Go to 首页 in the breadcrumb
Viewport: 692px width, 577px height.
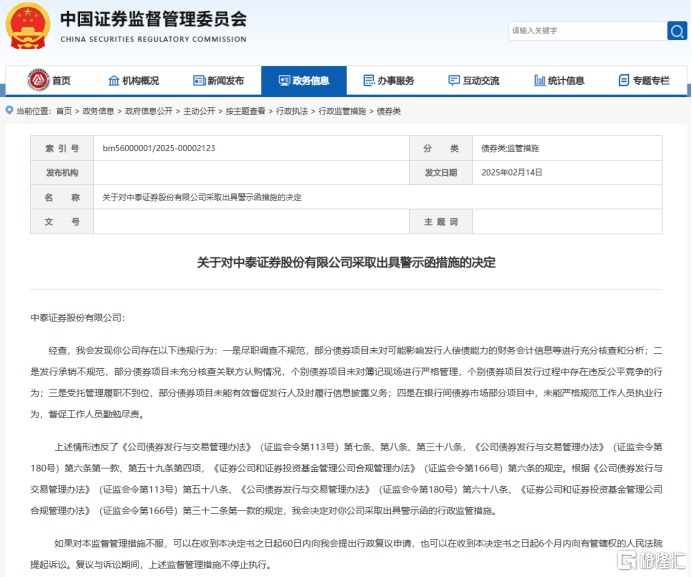[x=64, y=111]
